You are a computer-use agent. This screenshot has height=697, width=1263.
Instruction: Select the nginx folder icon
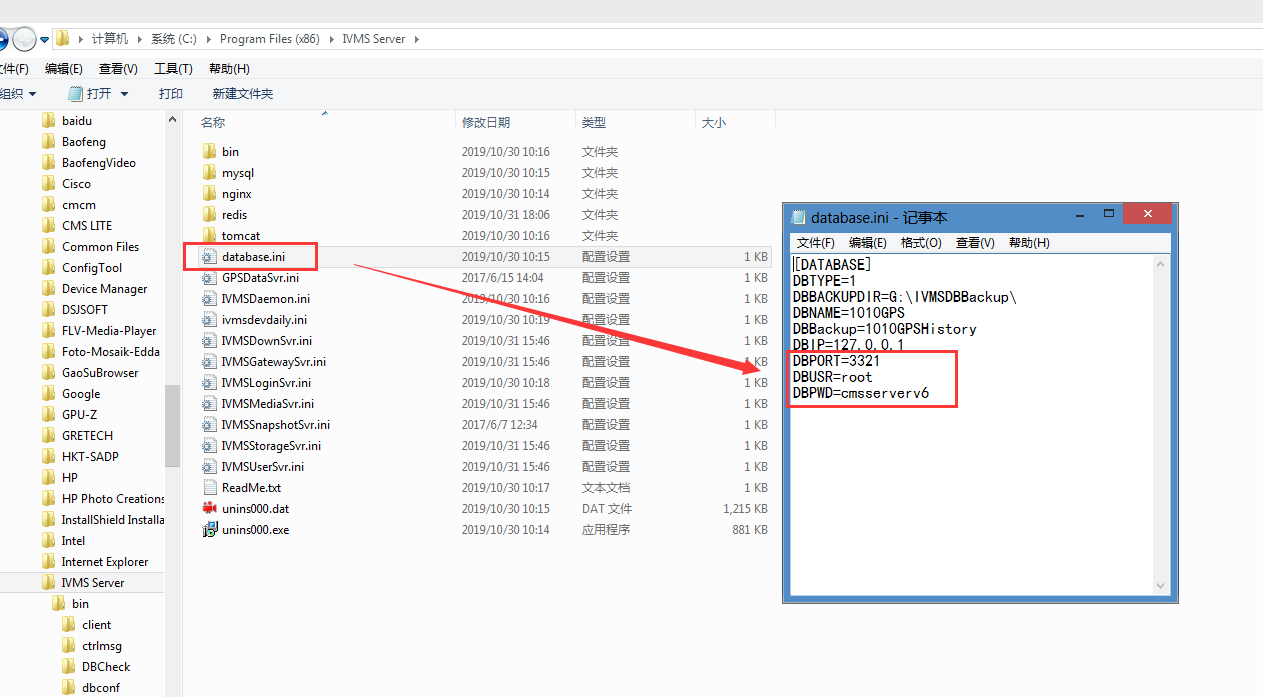tap(209, 193)
